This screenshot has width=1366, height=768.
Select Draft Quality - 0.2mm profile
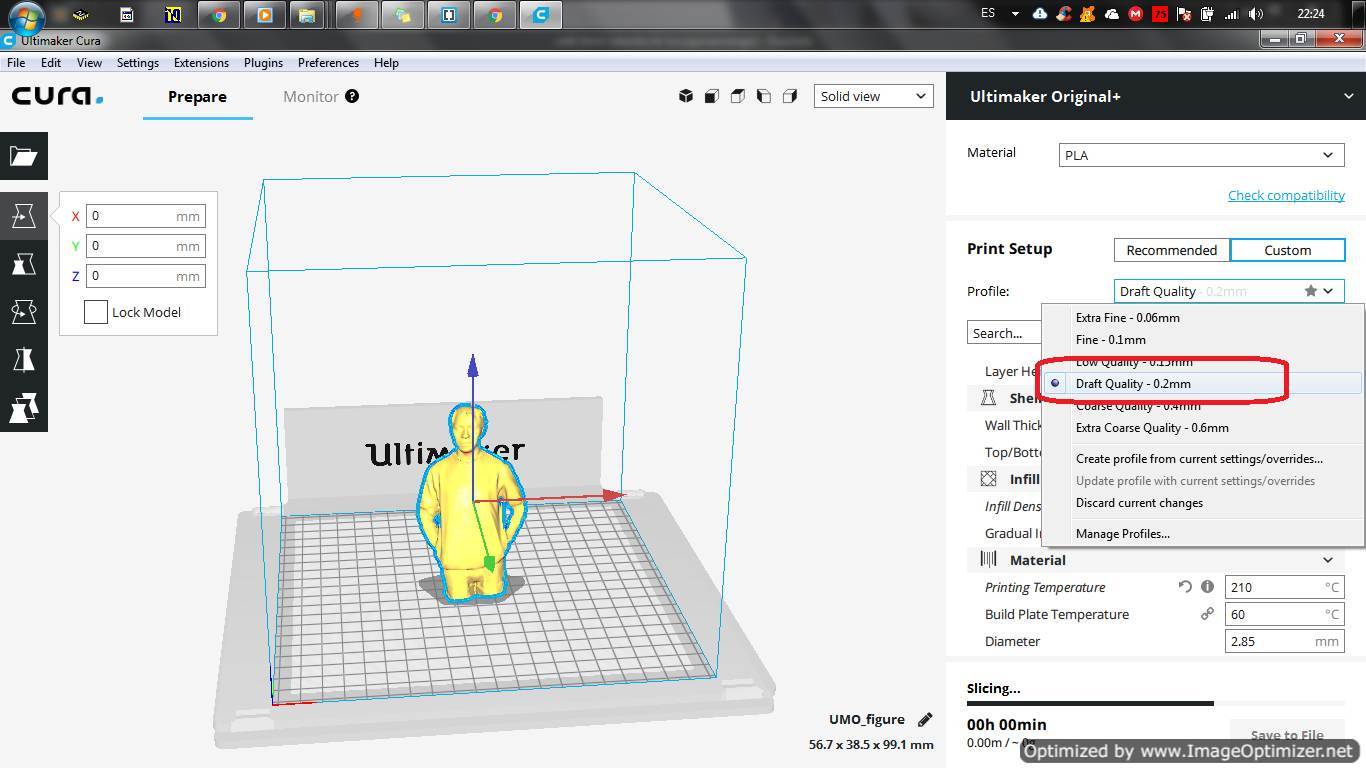(1202, 383)
